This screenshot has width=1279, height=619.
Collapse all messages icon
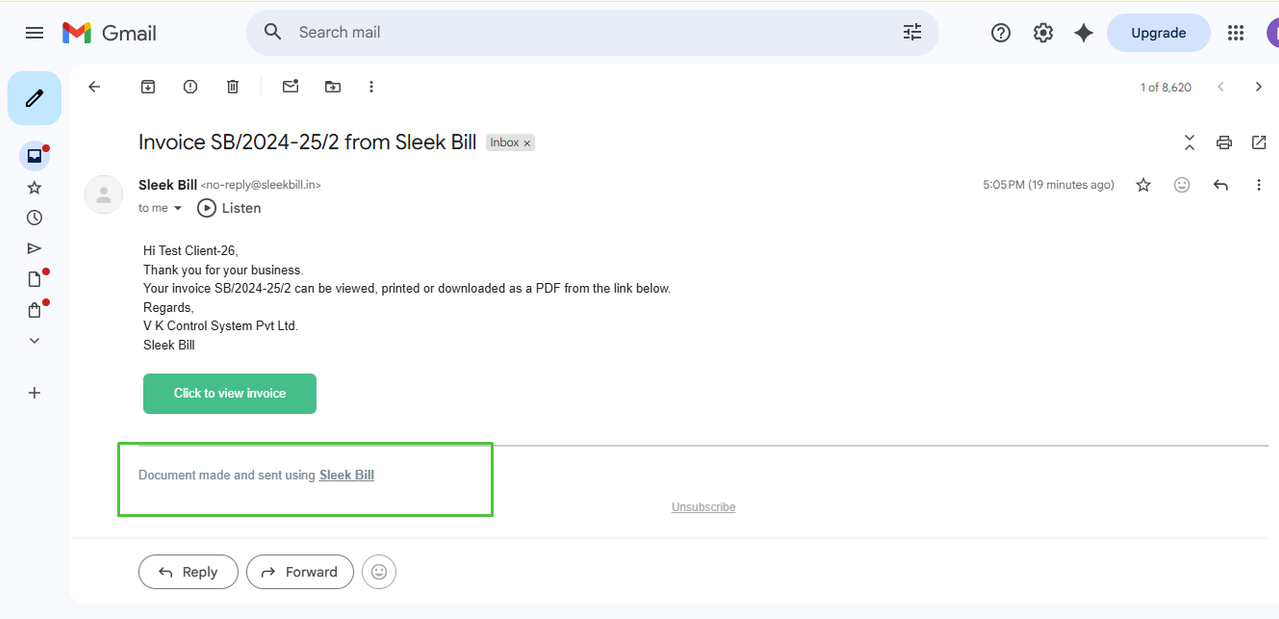click(1189, 142)
